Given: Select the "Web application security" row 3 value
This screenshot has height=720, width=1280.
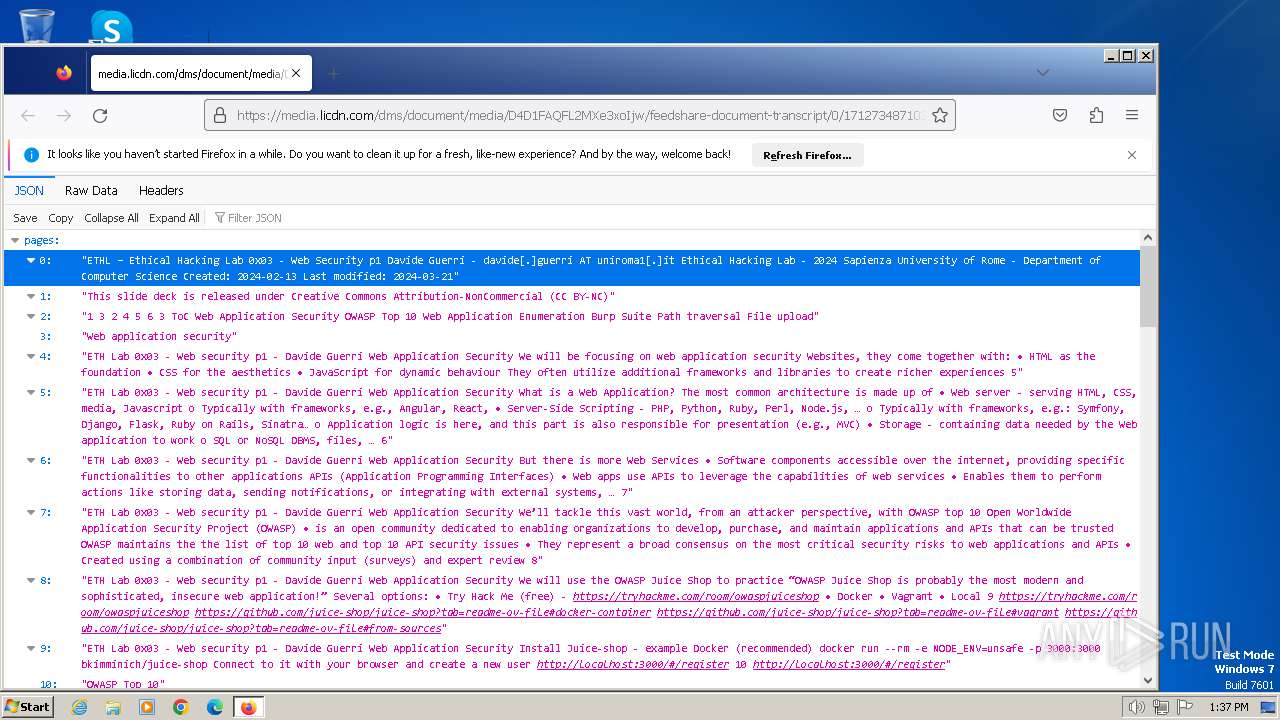Looking at the screenshot, I should [159, 337].
